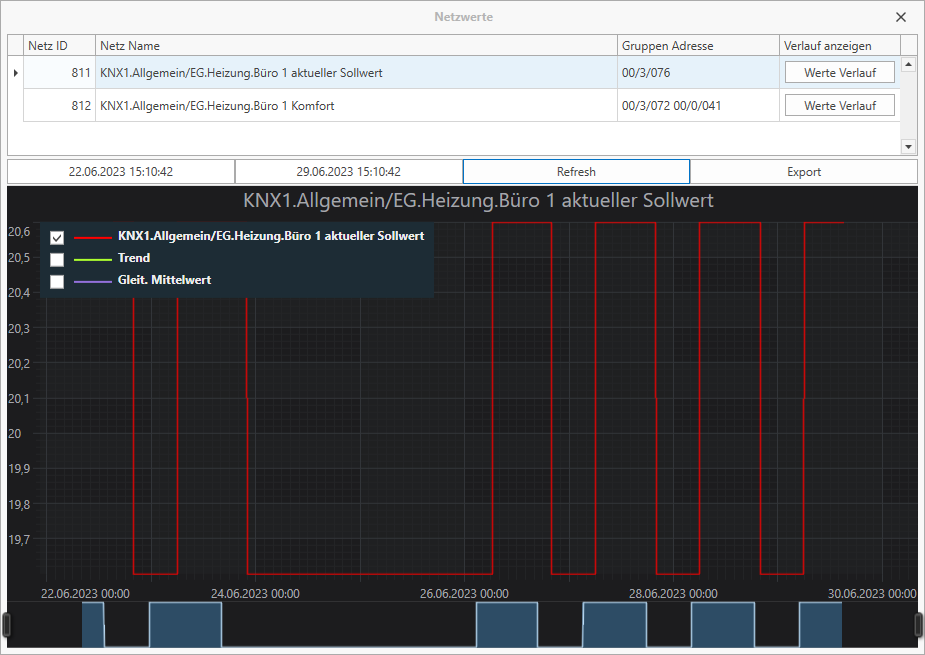Select the Büro 1 Komfort row
The height and width of the screenshot is (655, 925).
462,106
